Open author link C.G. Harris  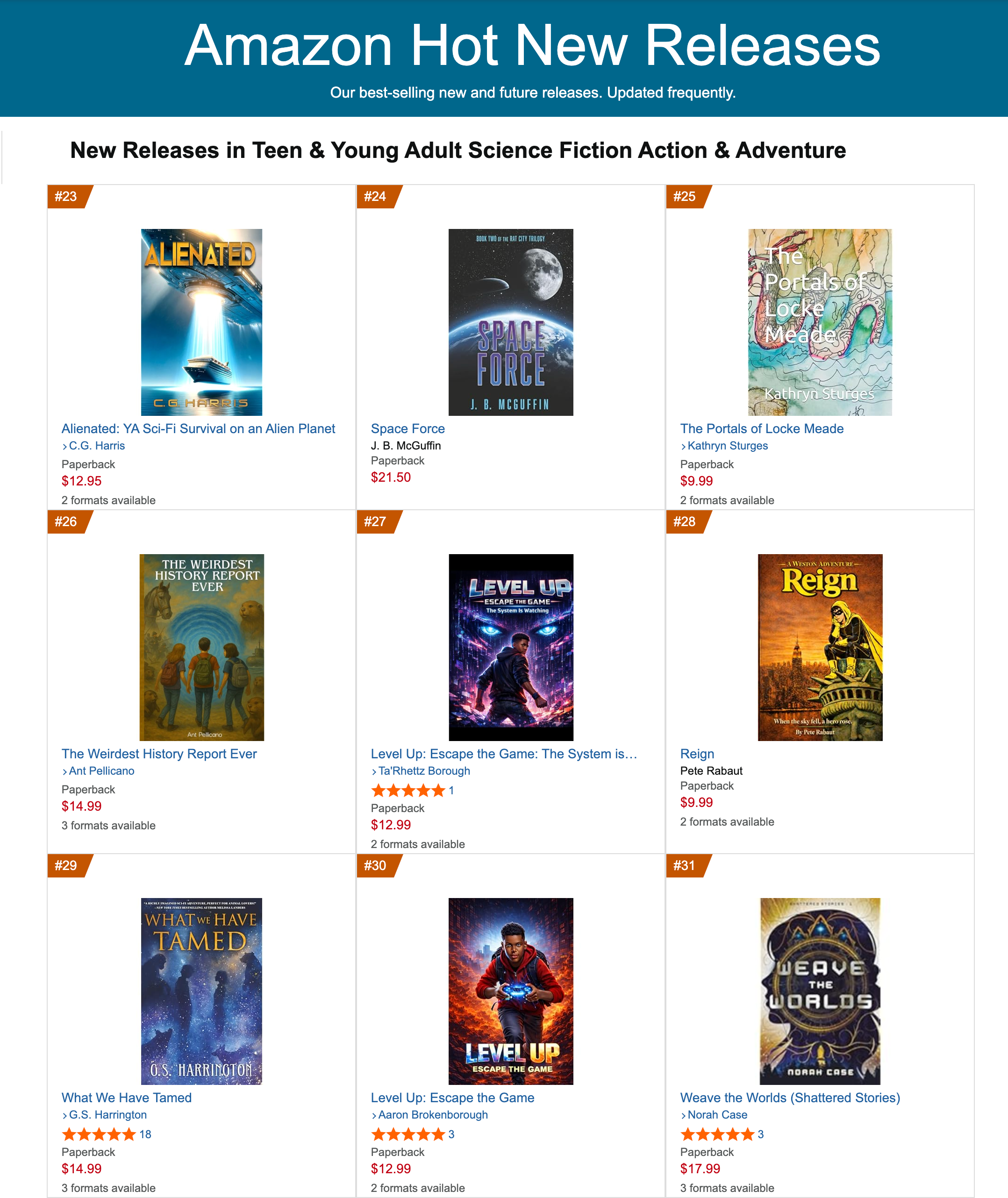pos(97,446)
